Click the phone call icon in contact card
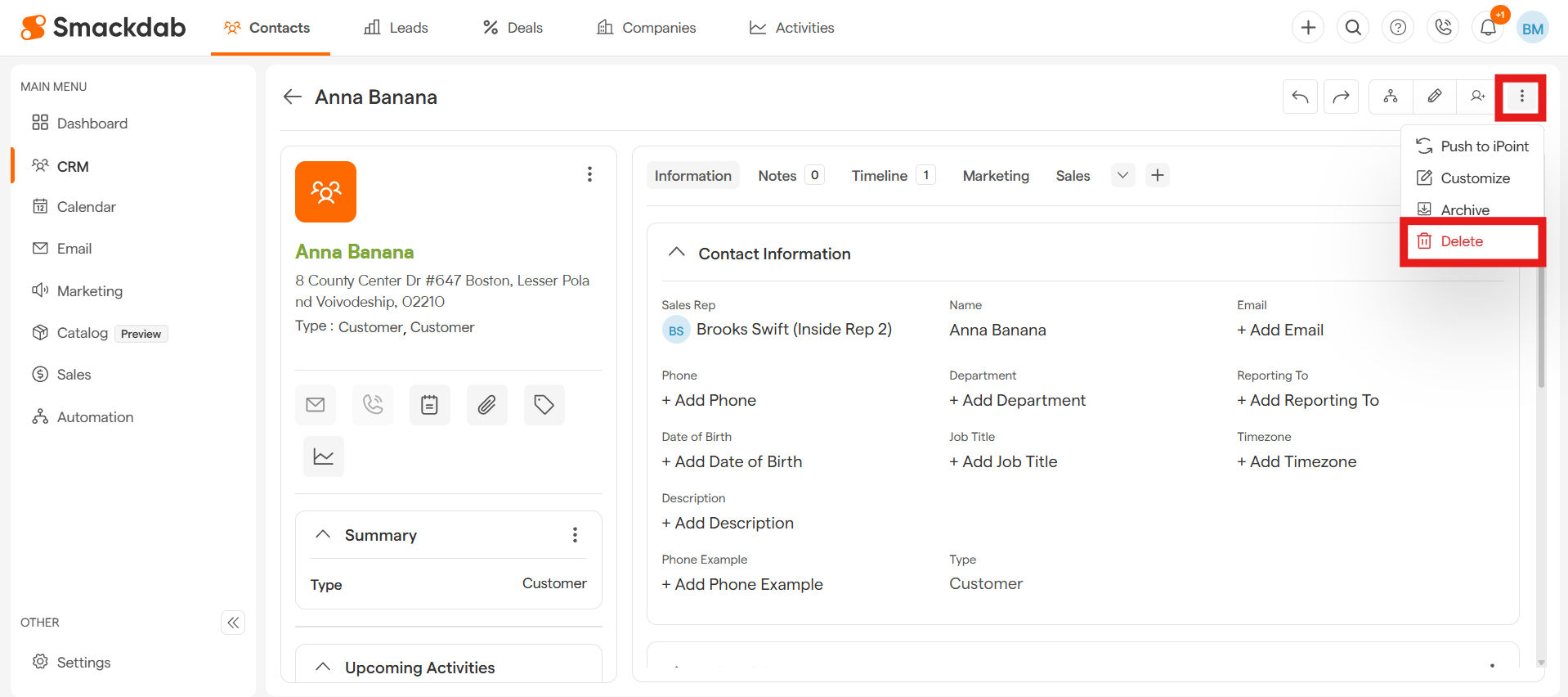Viewport: 1568px width, 697px height. 373,405
